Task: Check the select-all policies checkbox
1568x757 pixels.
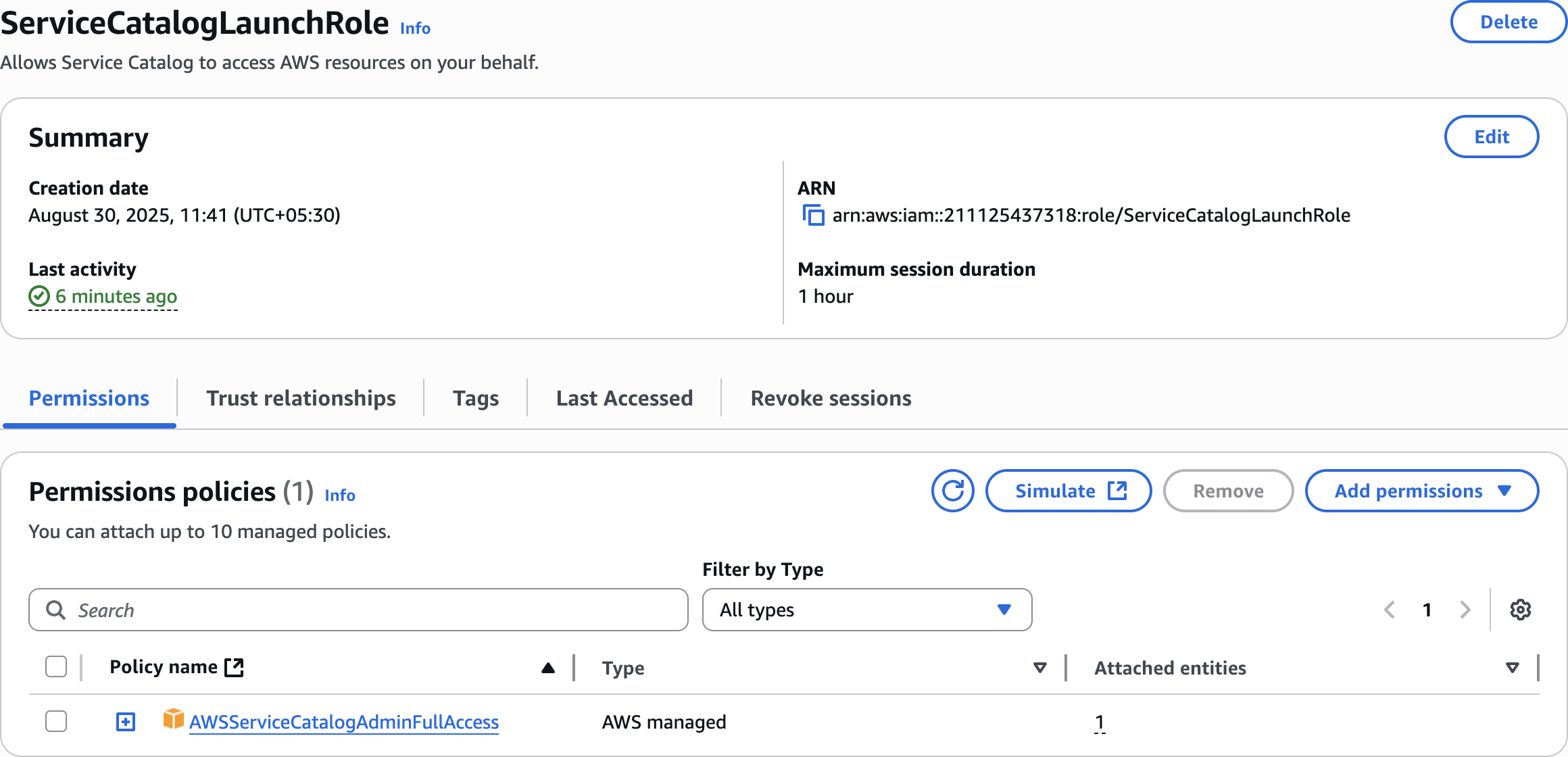Action: tap(56, 667)
